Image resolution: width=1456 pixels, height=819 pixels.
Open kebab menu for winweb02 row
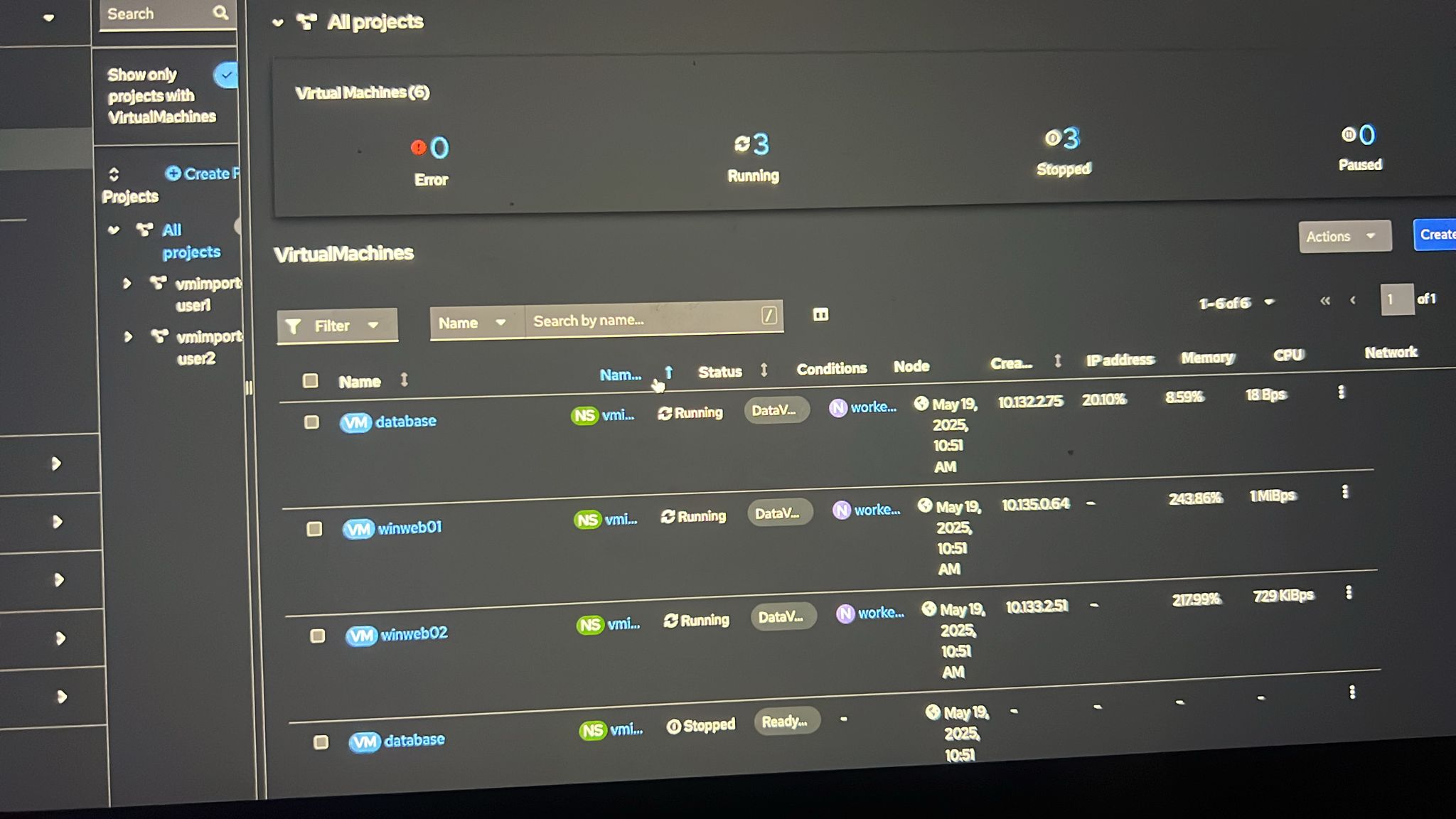click(1348, 593)
